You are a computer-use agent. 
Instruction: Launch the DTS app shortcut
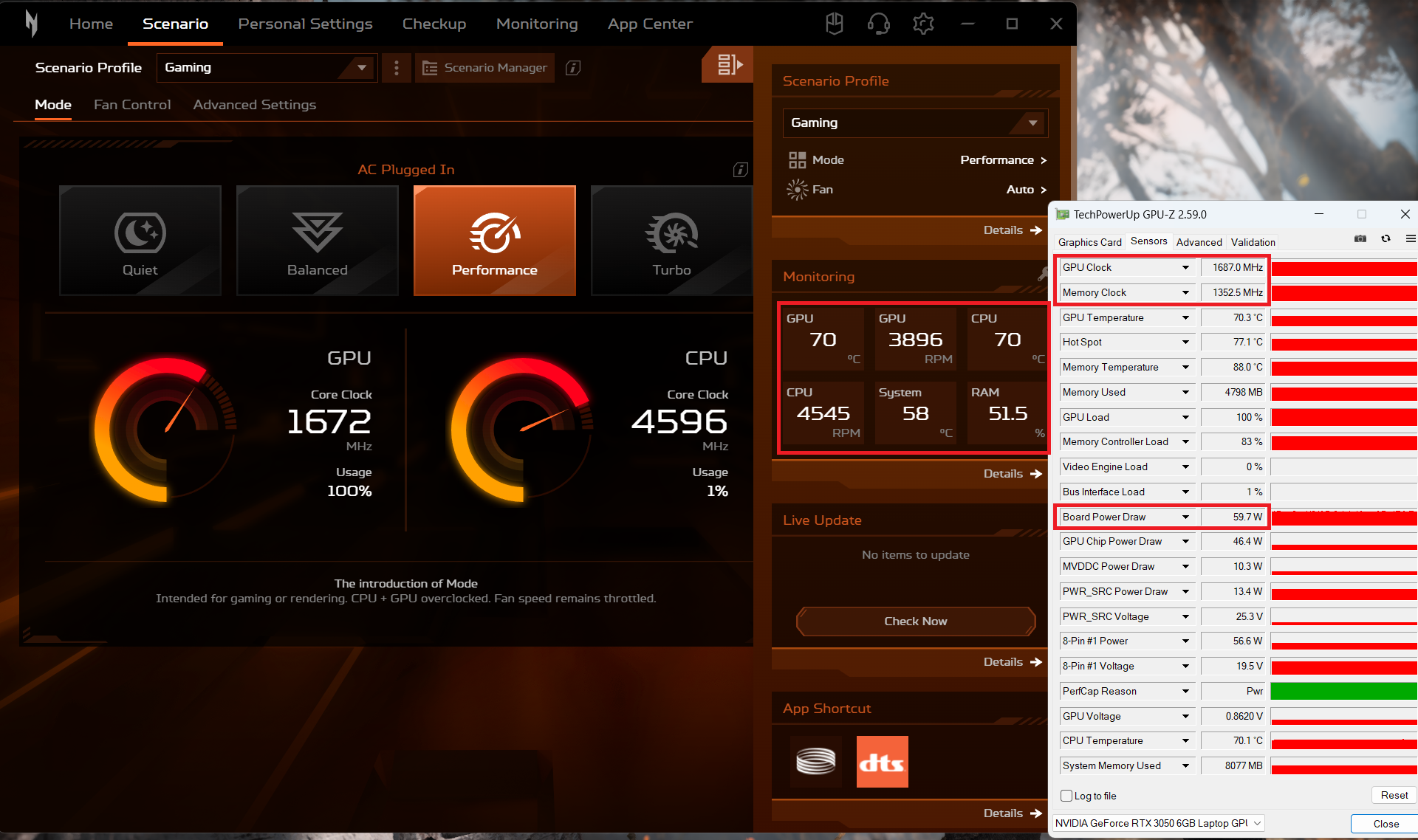click(883, 761)
